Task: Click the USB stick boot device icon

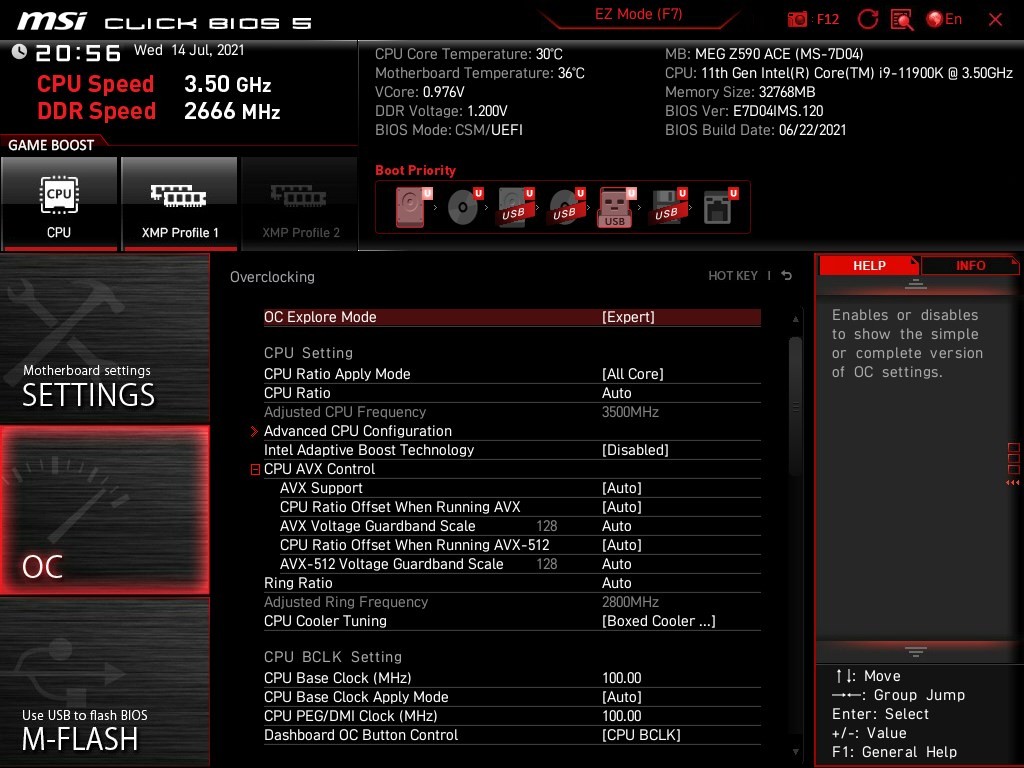Action: click(x=615, y=208)
